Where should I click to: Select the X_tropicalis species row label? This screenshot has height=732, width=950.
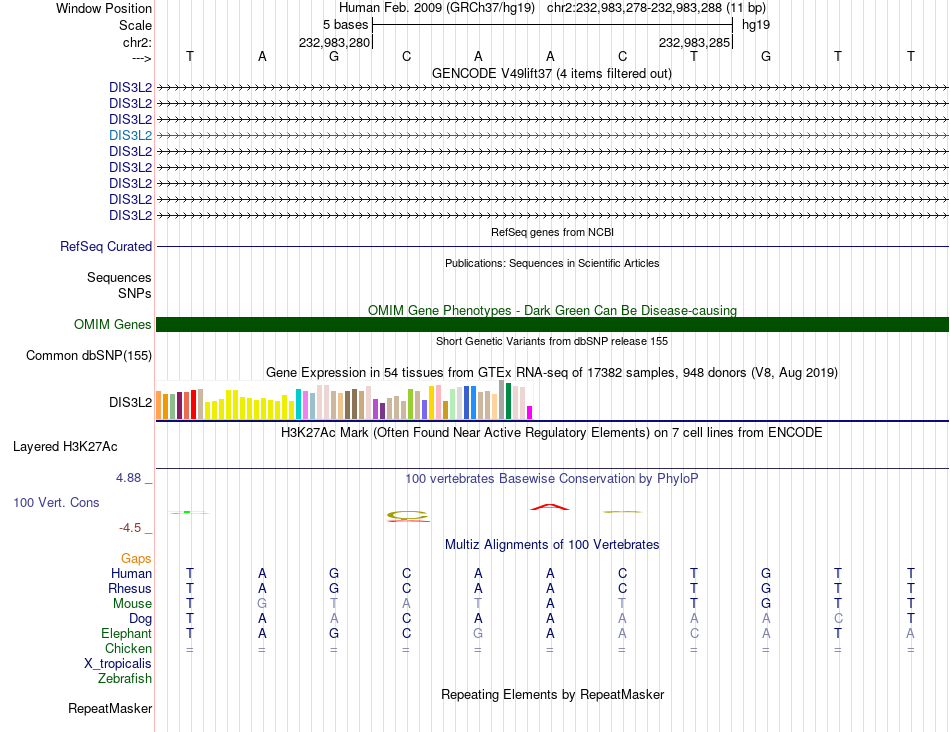118,664
